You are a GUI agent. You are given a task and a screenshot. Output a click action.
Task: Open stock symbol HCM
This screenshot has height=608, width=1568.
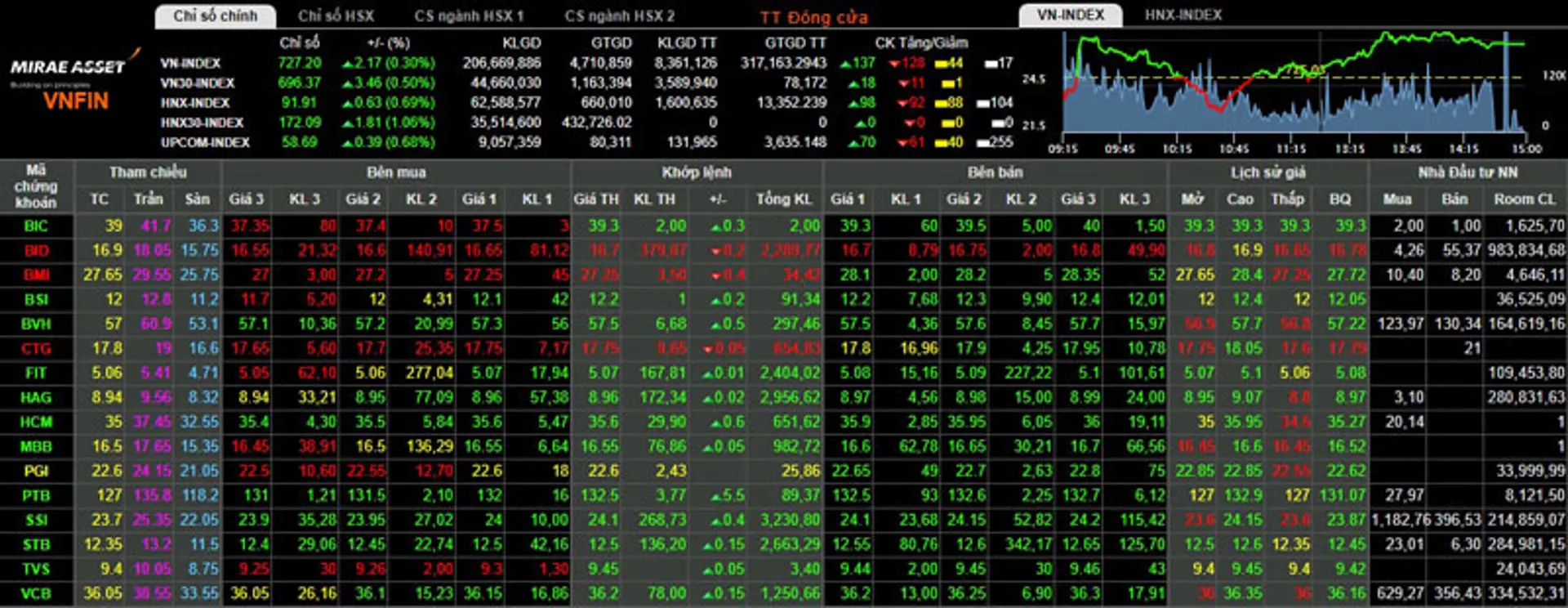[x=36, y=422]
